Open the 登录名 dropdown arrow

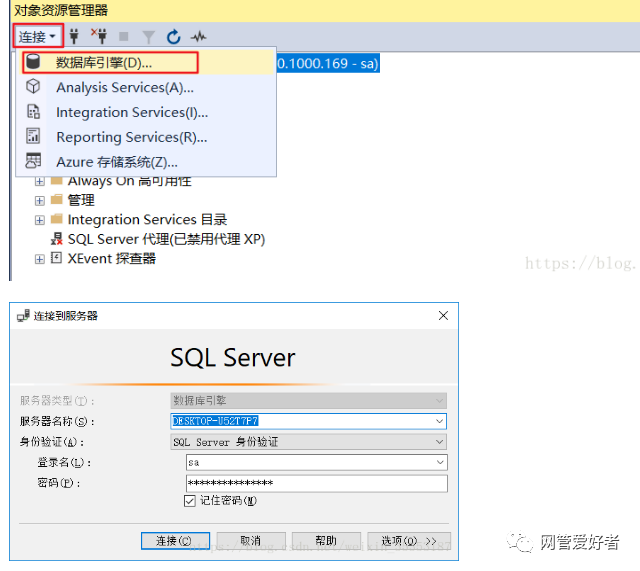(440, 462)
